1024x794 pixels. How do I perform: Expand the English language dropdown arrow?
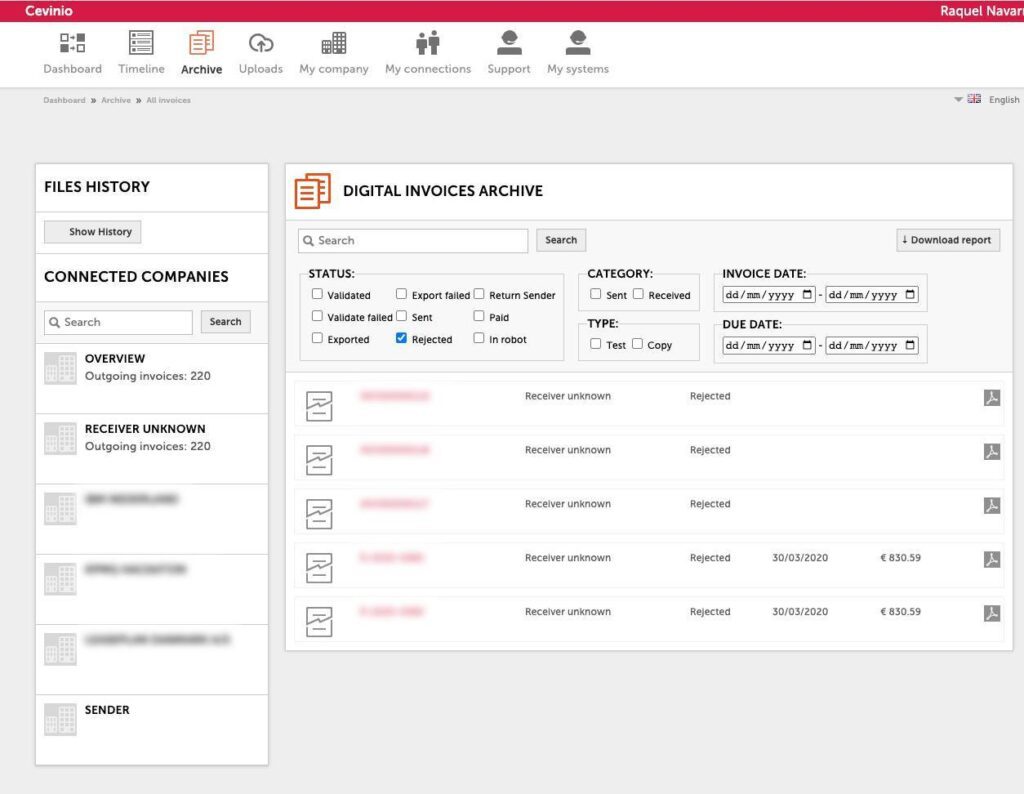point(958,99)
